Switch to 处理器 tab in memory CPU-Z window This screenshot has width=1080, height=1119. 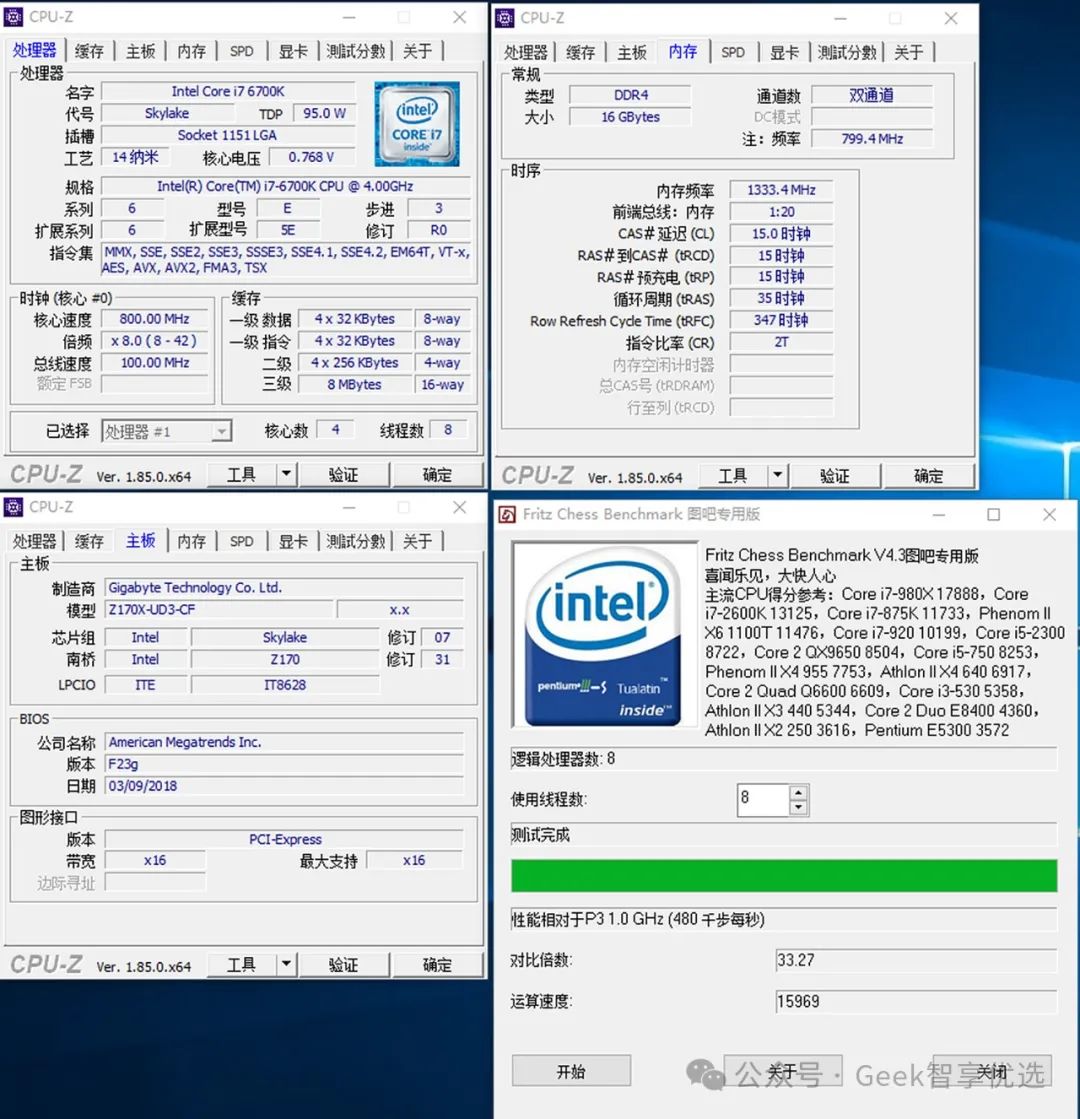tap(525, 53)
